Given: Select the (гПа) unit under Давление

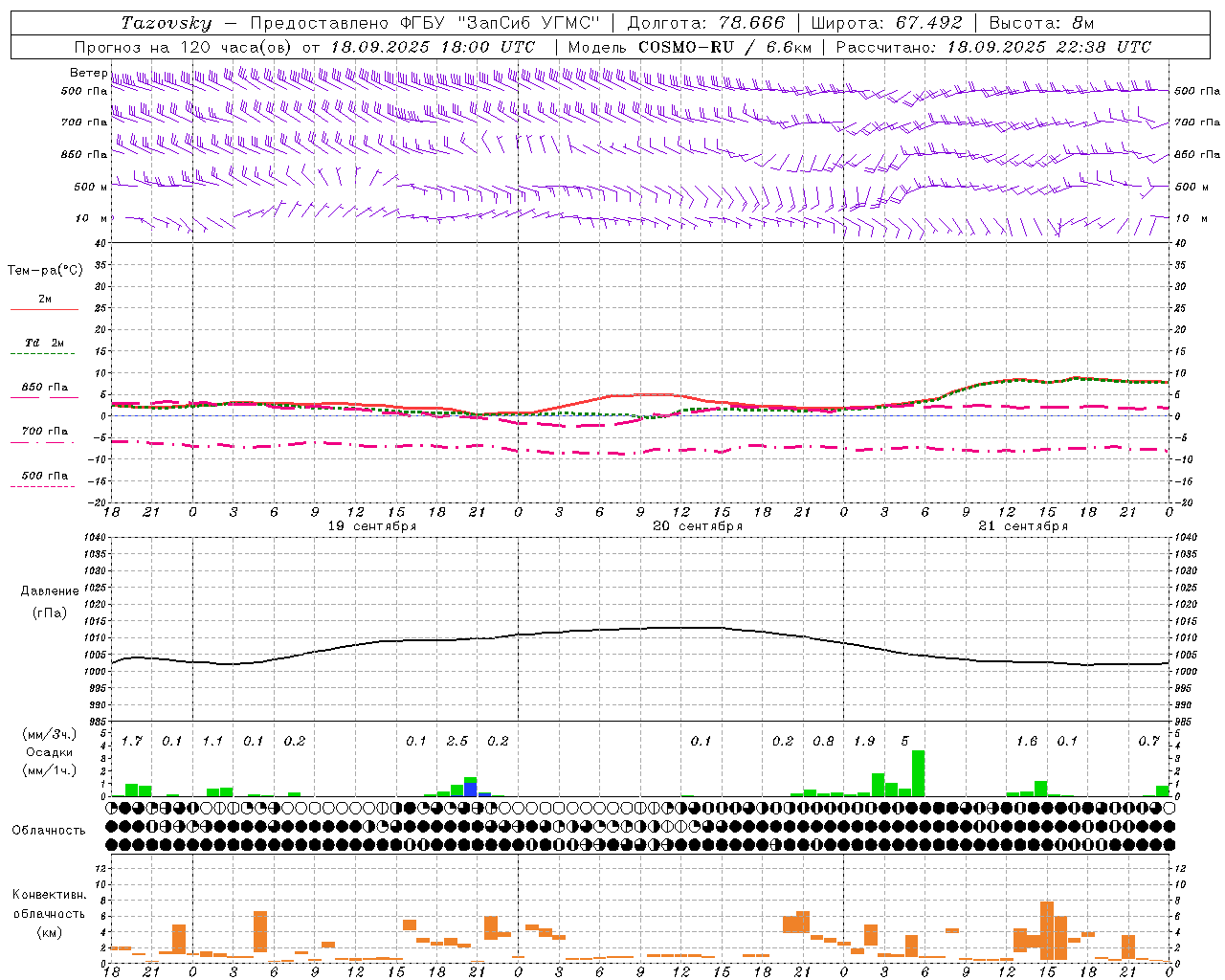Looking at the screenshot, I should [x=48, y=612].
